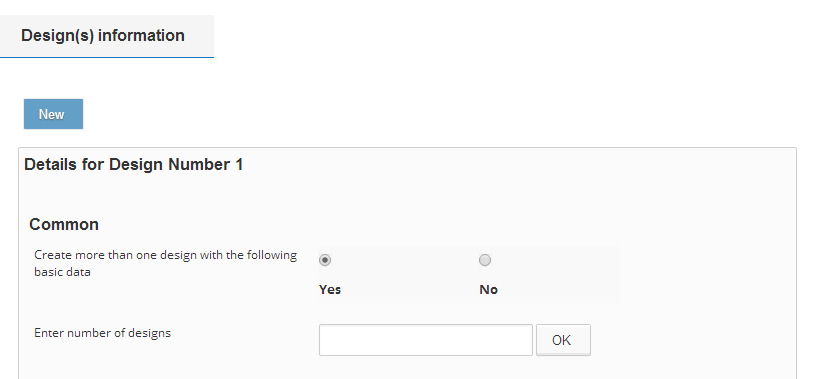Select the No radio button
The image size is (814, 379).
(485, 260)
